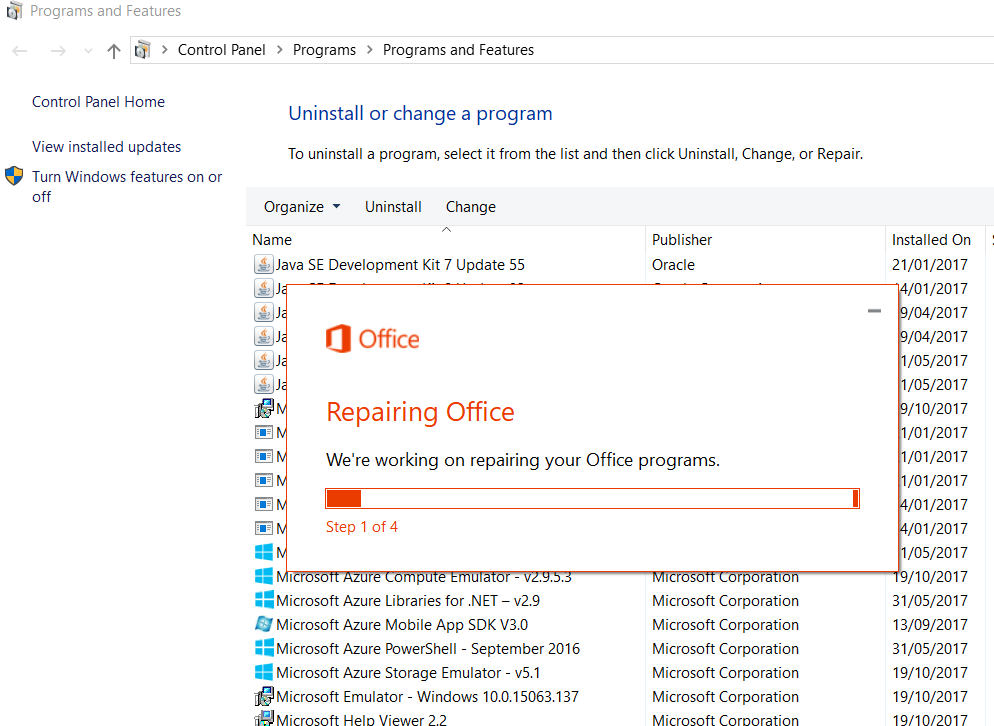Click the shield icon beside Turn Windows features
The height and width of the screenshot is (726, 994).
tap(14, 177)
